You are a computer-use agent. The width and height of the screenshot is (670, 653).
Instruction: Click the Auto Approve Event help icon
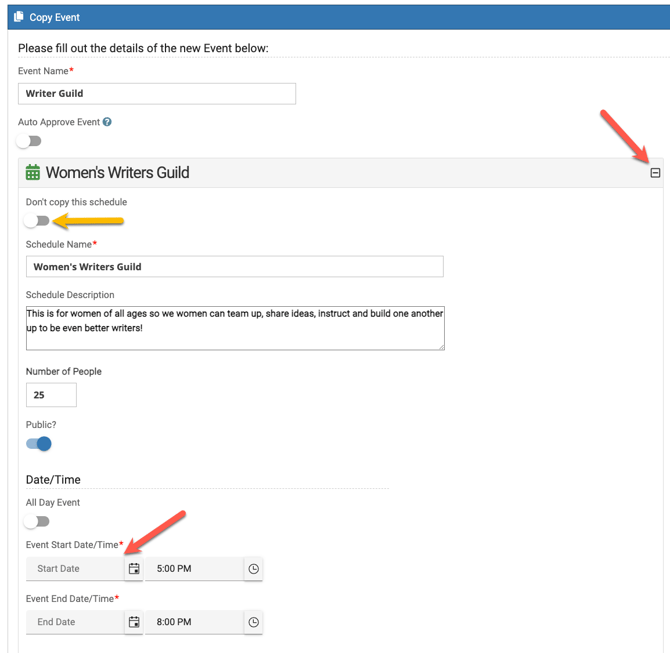(107, 122)
